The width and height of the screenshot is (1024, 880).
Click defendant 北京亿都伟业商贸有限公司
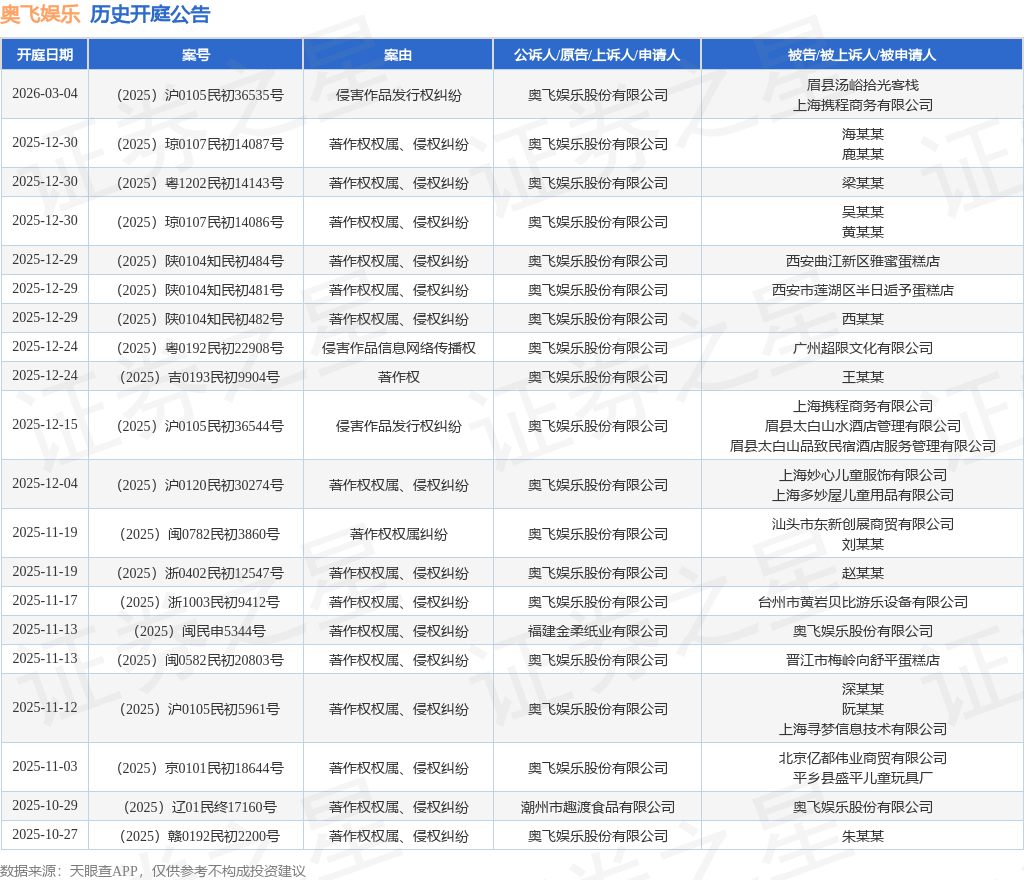(x=862, y=759)
